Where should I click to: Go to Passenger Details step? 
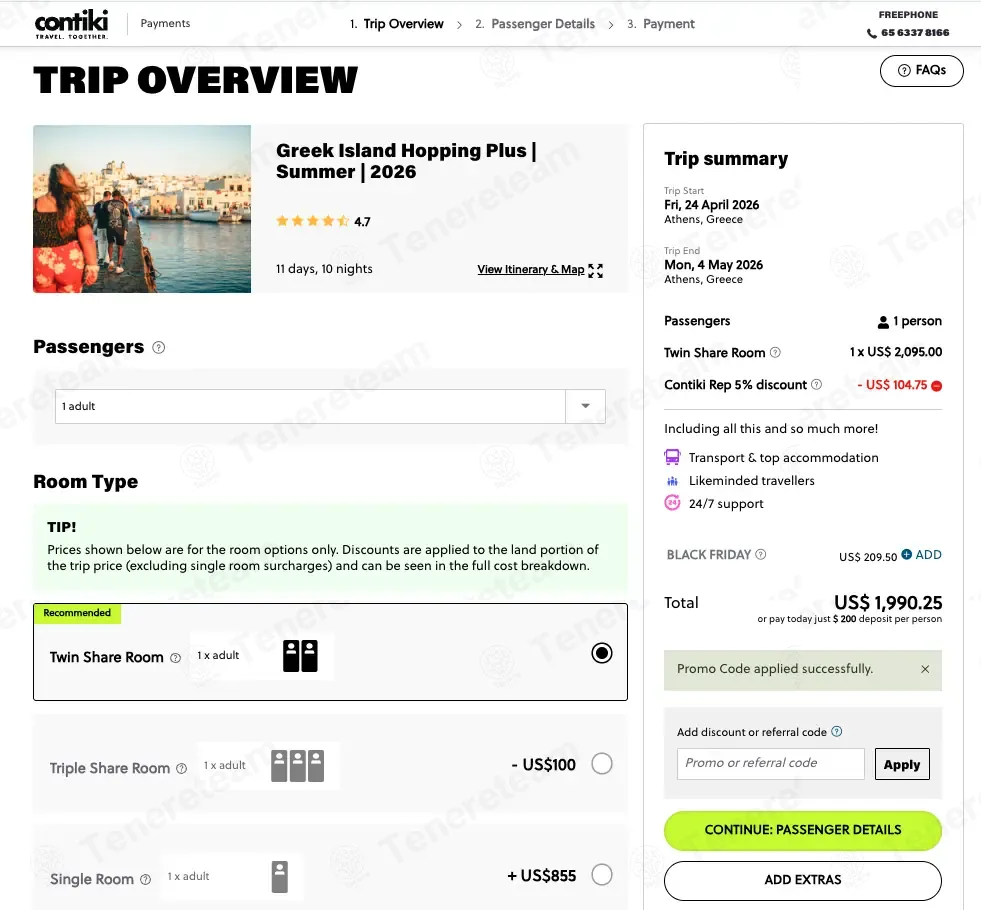pos(535,24)
